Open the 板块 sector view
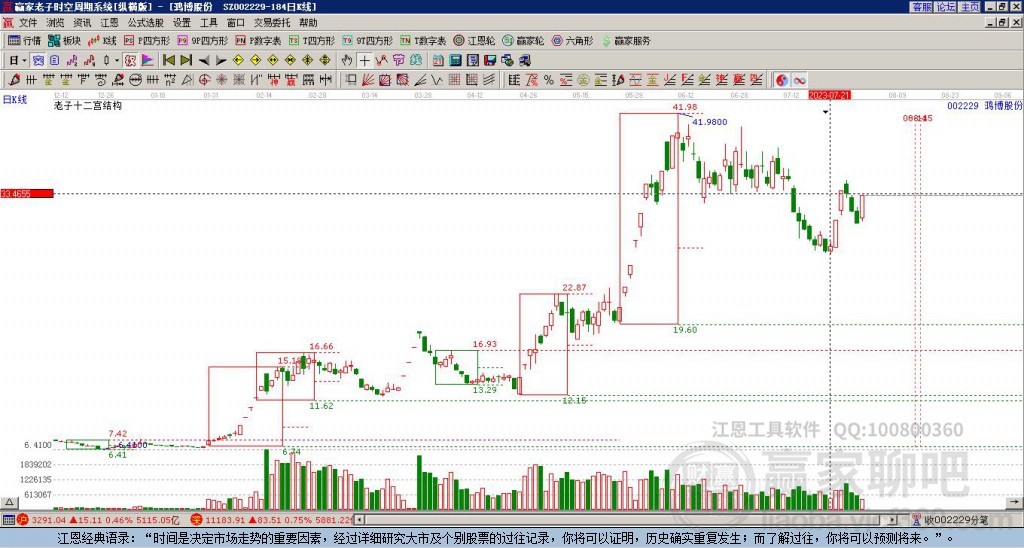Viewport: 1024px width, 548px height. tap(65, 40)
